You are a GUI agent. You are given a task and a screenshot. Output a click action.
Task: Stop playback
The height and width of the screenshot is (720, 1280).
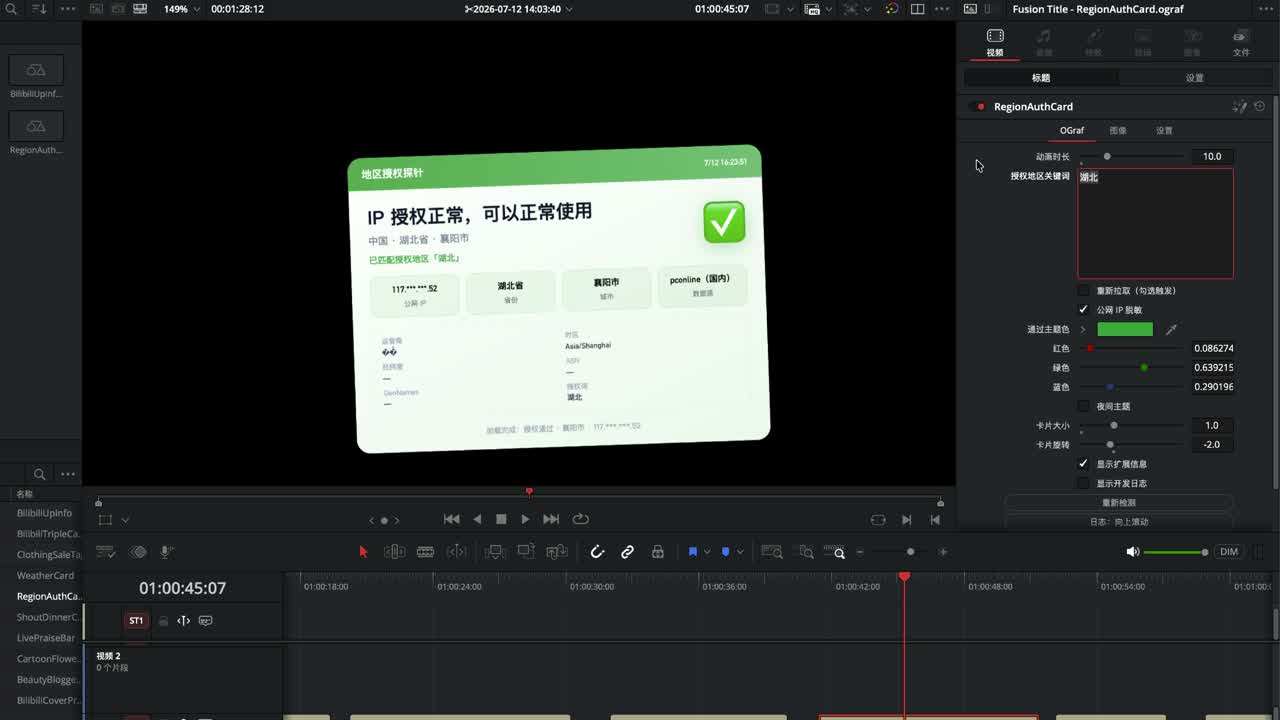tap(501, 519)
